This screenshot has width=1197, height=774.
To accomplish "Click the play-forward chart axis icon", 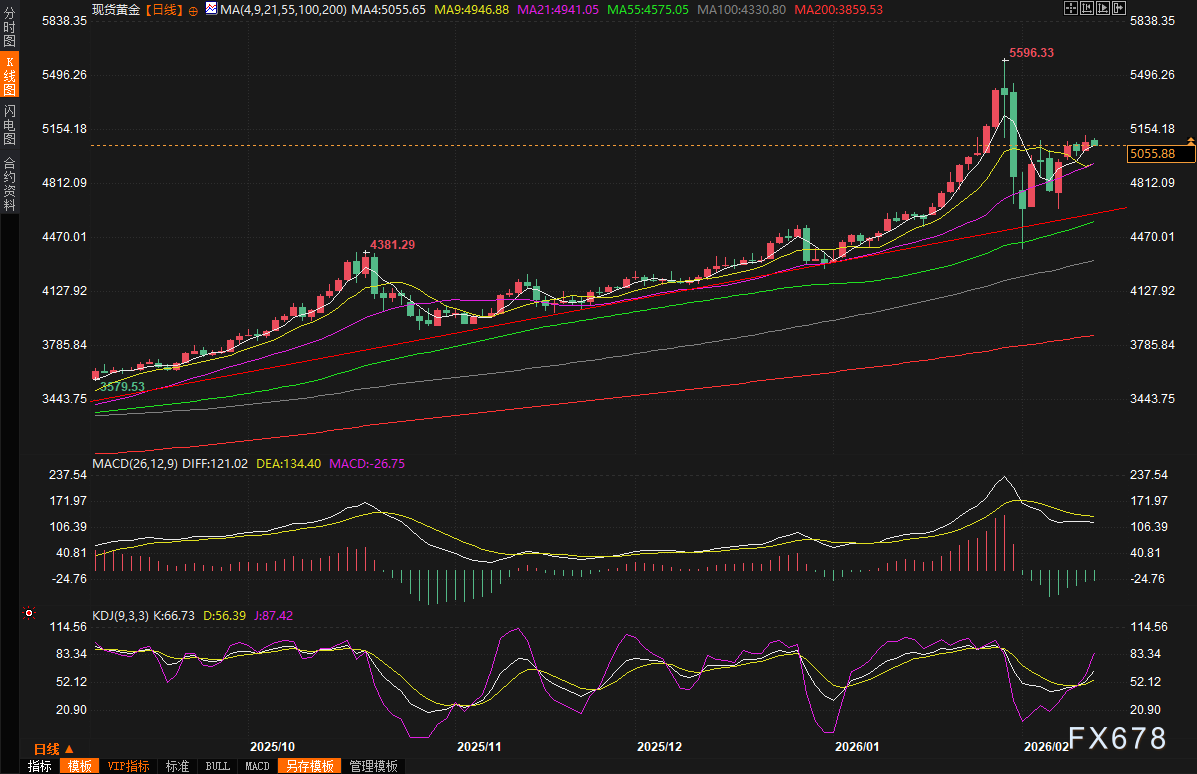I will 1103,8.
